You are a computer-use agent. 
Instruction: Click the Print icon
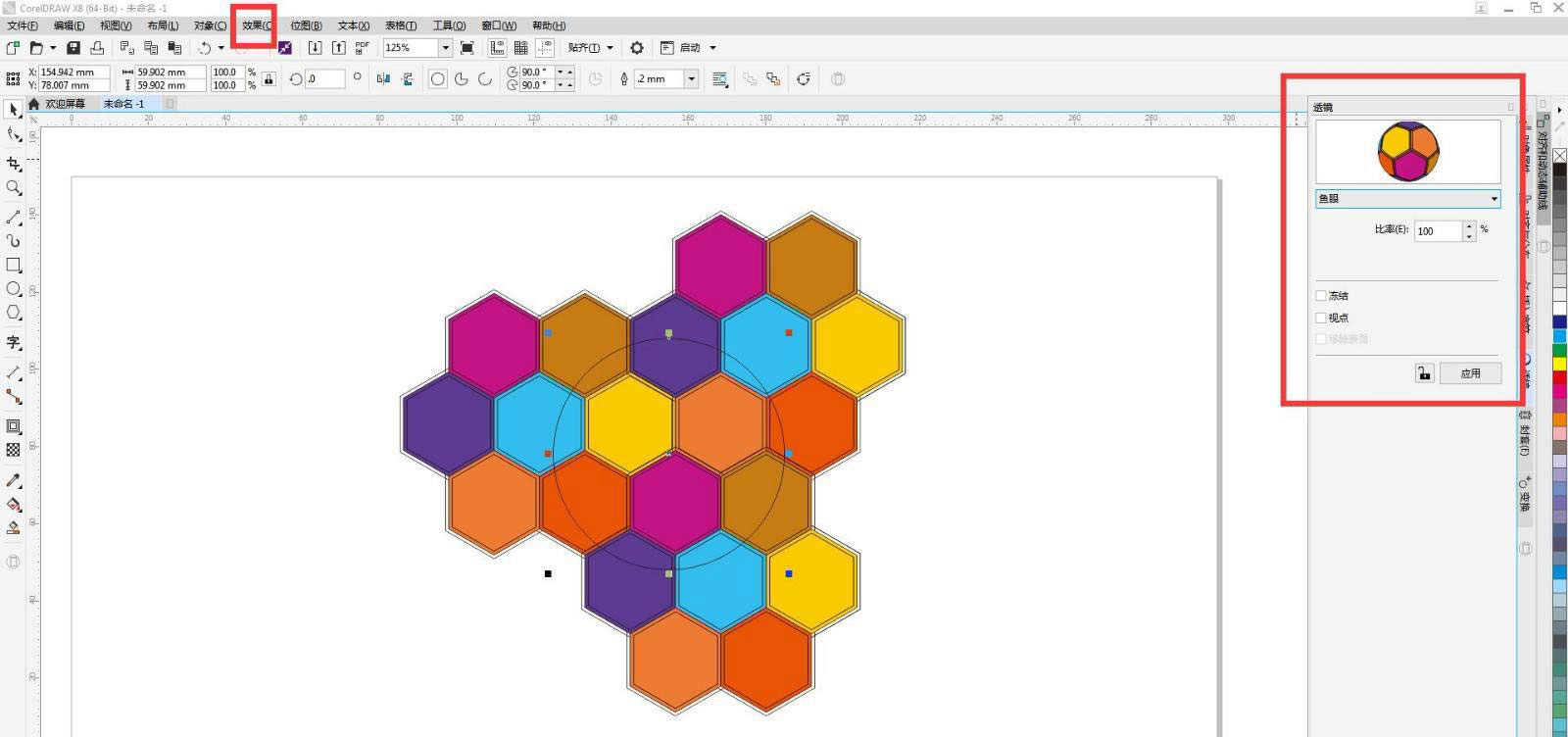click(97, 47)
